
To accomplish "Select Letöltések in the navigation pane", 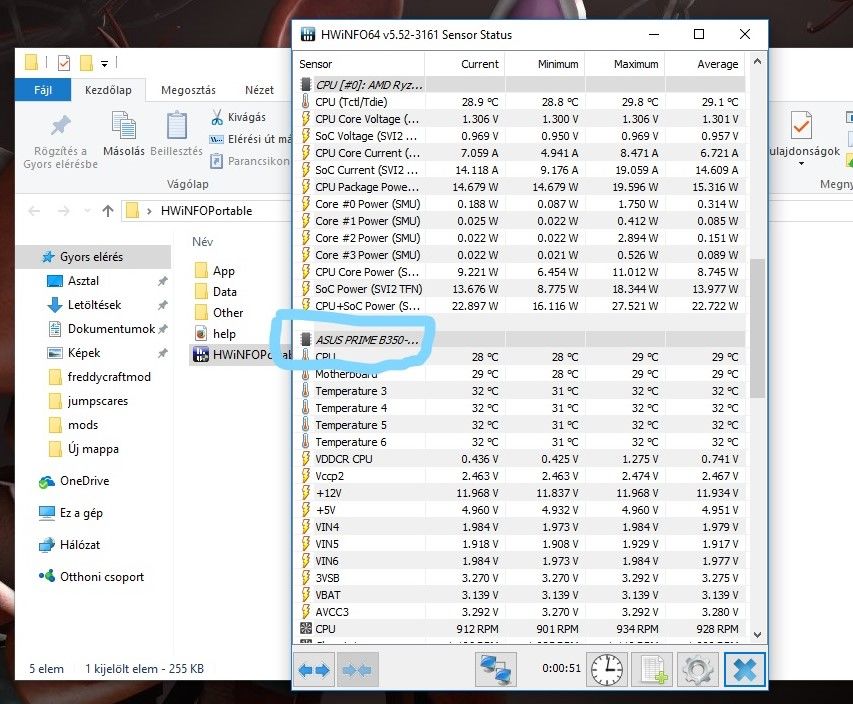I will (94, 305).
